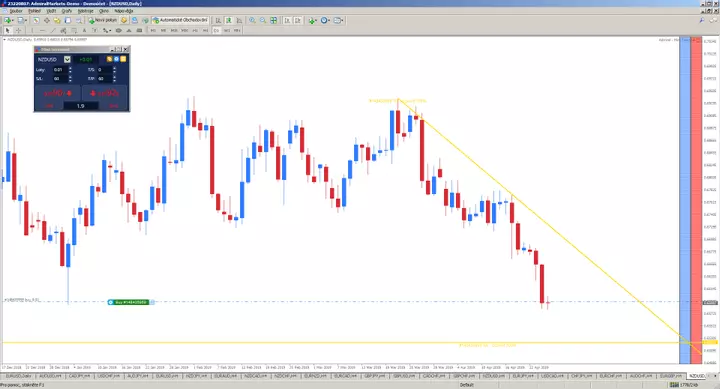720x389 pixels.
Task: Click the zoom in magnifier icon
Action: tap(252, 20)
